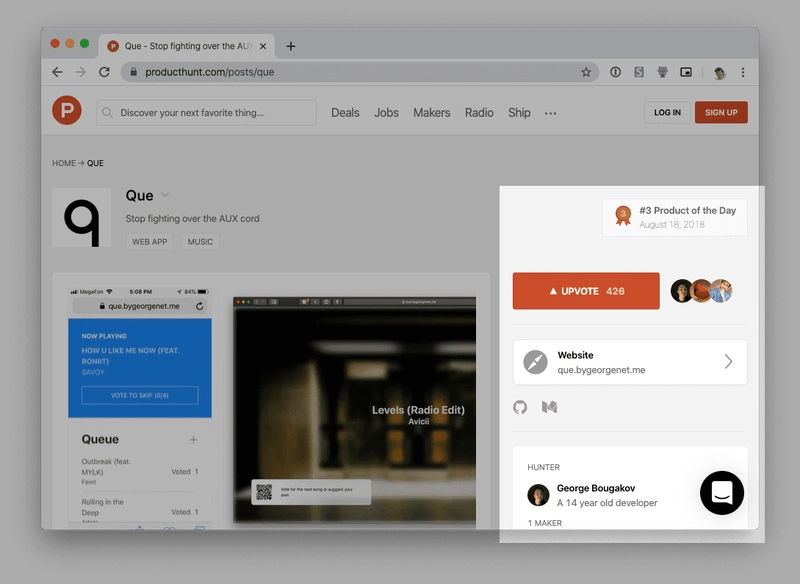Go back with the browser back arrow
The width and height of the screenshot is (800, 584).
tap(57, 72)
